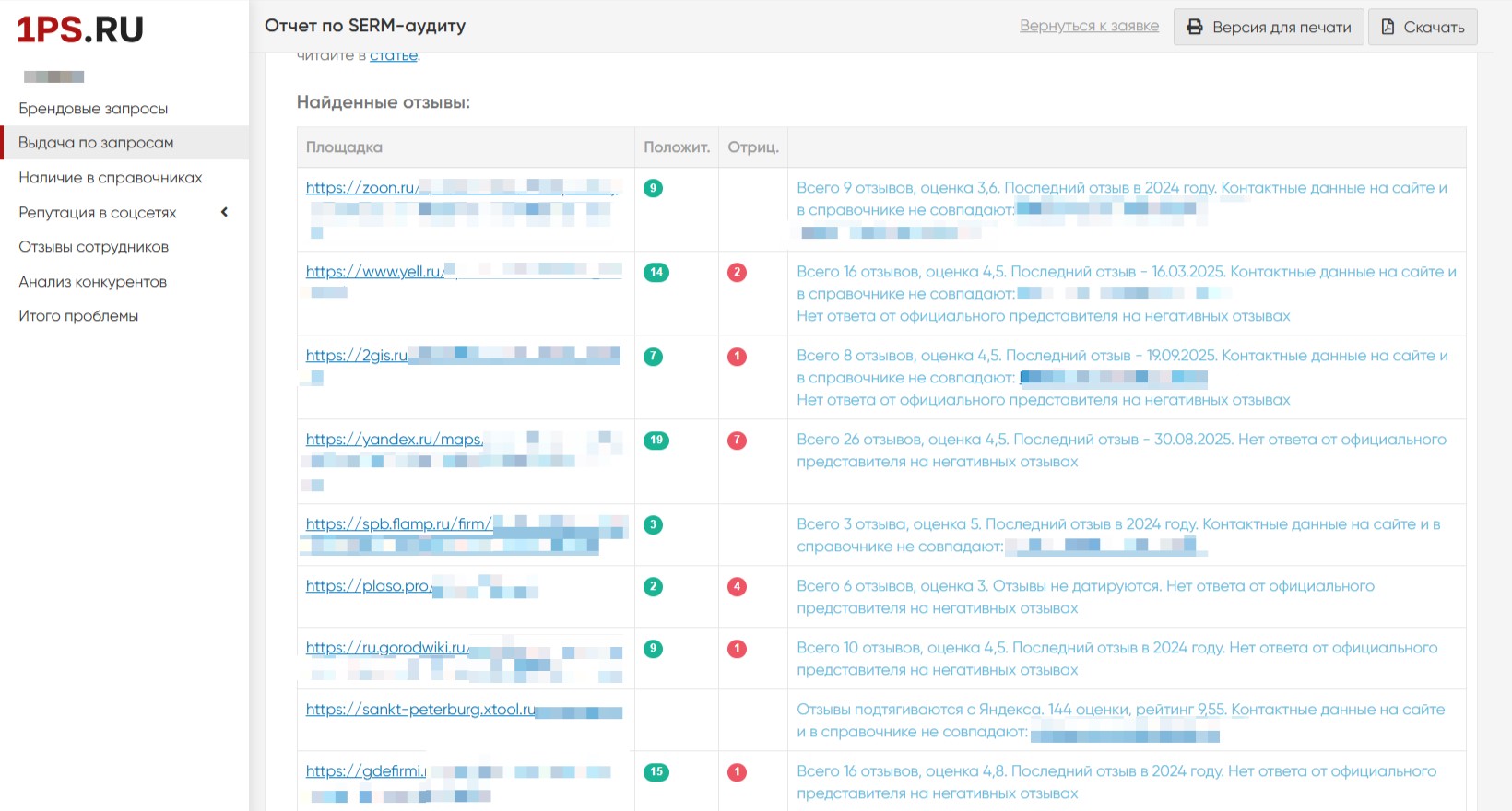The height and width of the screenshot is (811, 1512).
Task: Go to Наличие в справочниках
Action: click(110, 178)
